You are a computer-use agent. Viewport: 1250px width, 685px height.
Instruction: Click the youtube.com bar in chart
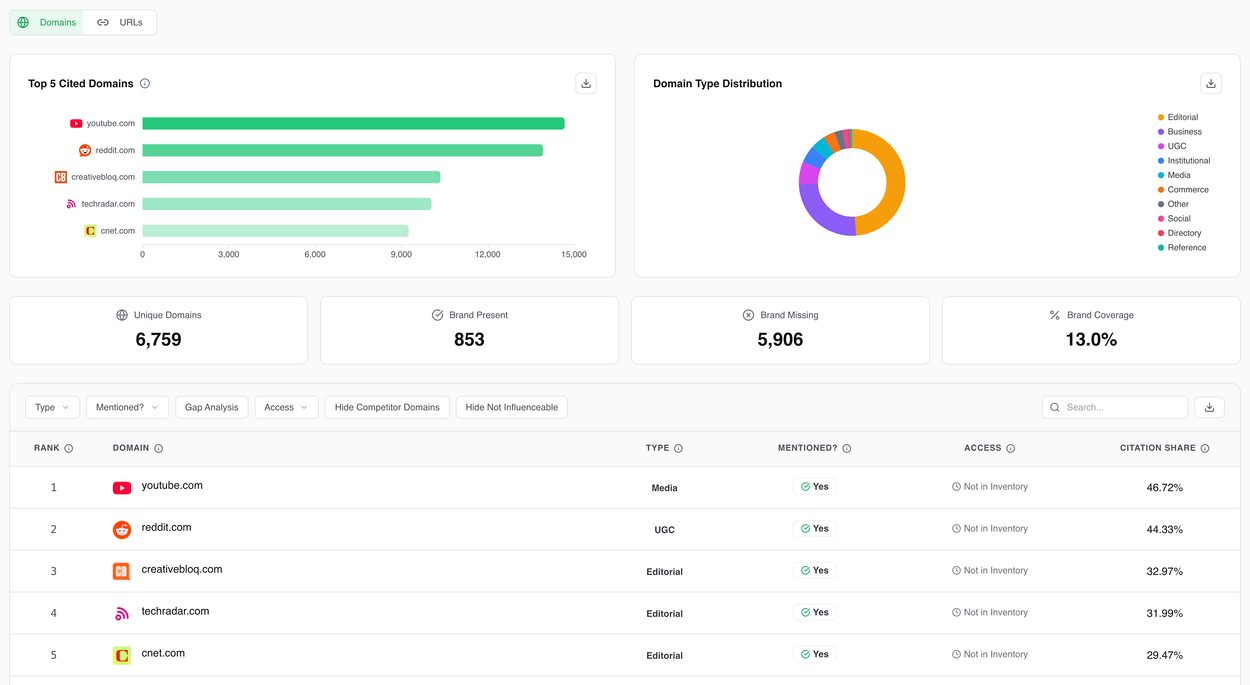[353, 123]
